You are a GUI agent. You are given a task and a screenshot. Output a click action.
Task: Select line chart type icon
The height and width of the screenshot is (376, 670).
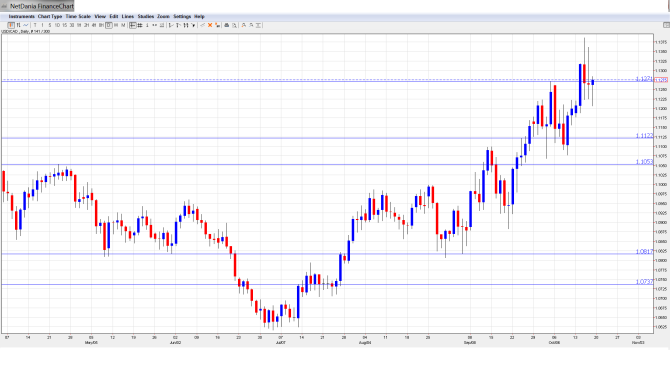(x=26, y=26)
